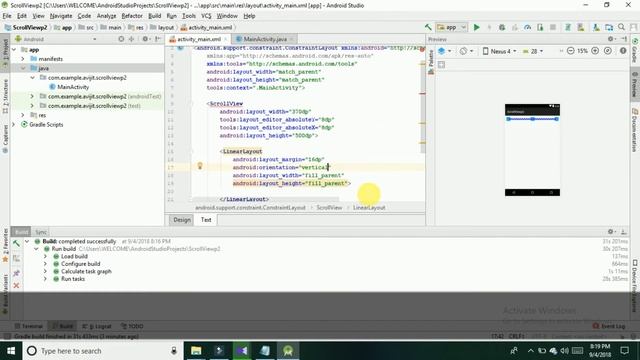Toggle the Gradle side tab
Screen dimensions: 640x360
click(x=635, y=51)
